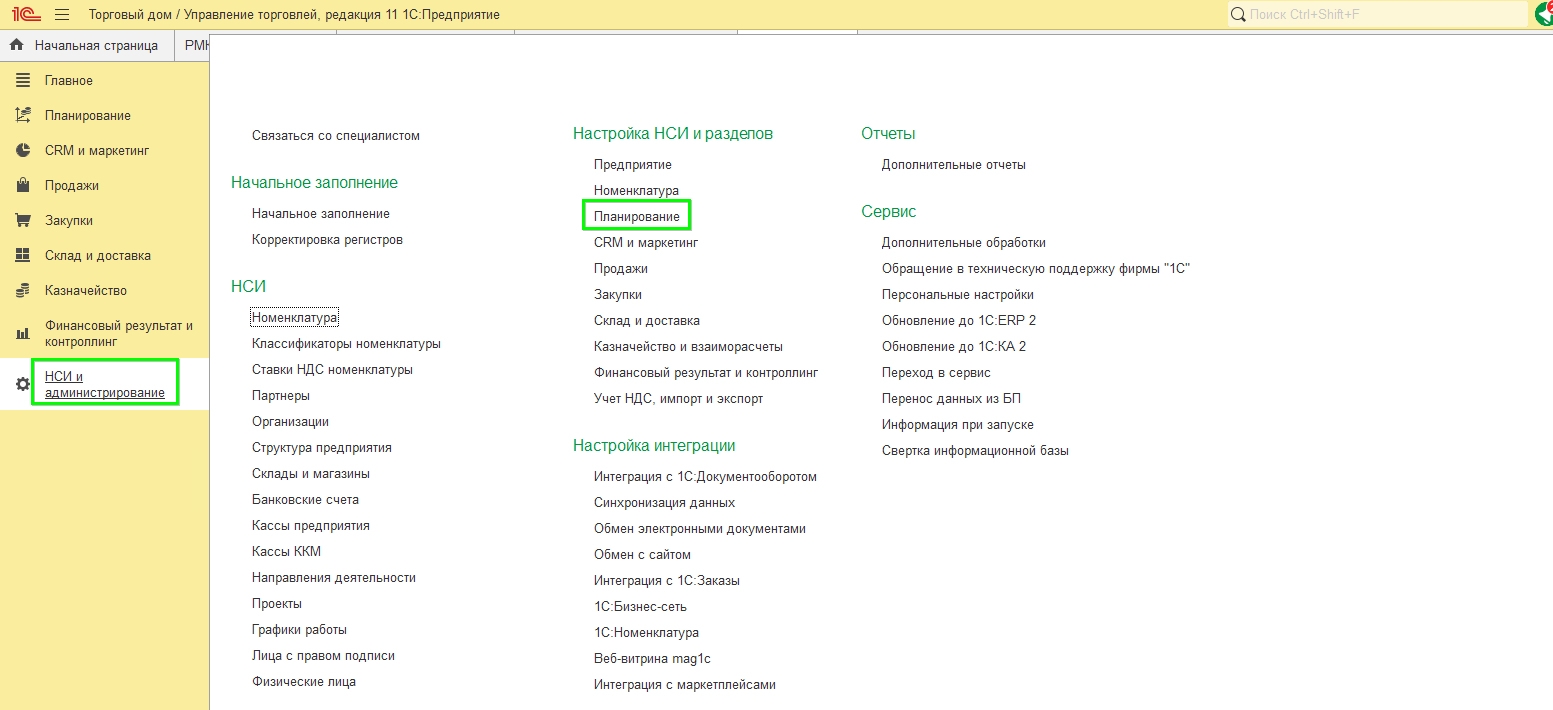Open the Казначейство section in sidebar
The height and width of the screenshot is (710, 1553).
coord(86,290)
